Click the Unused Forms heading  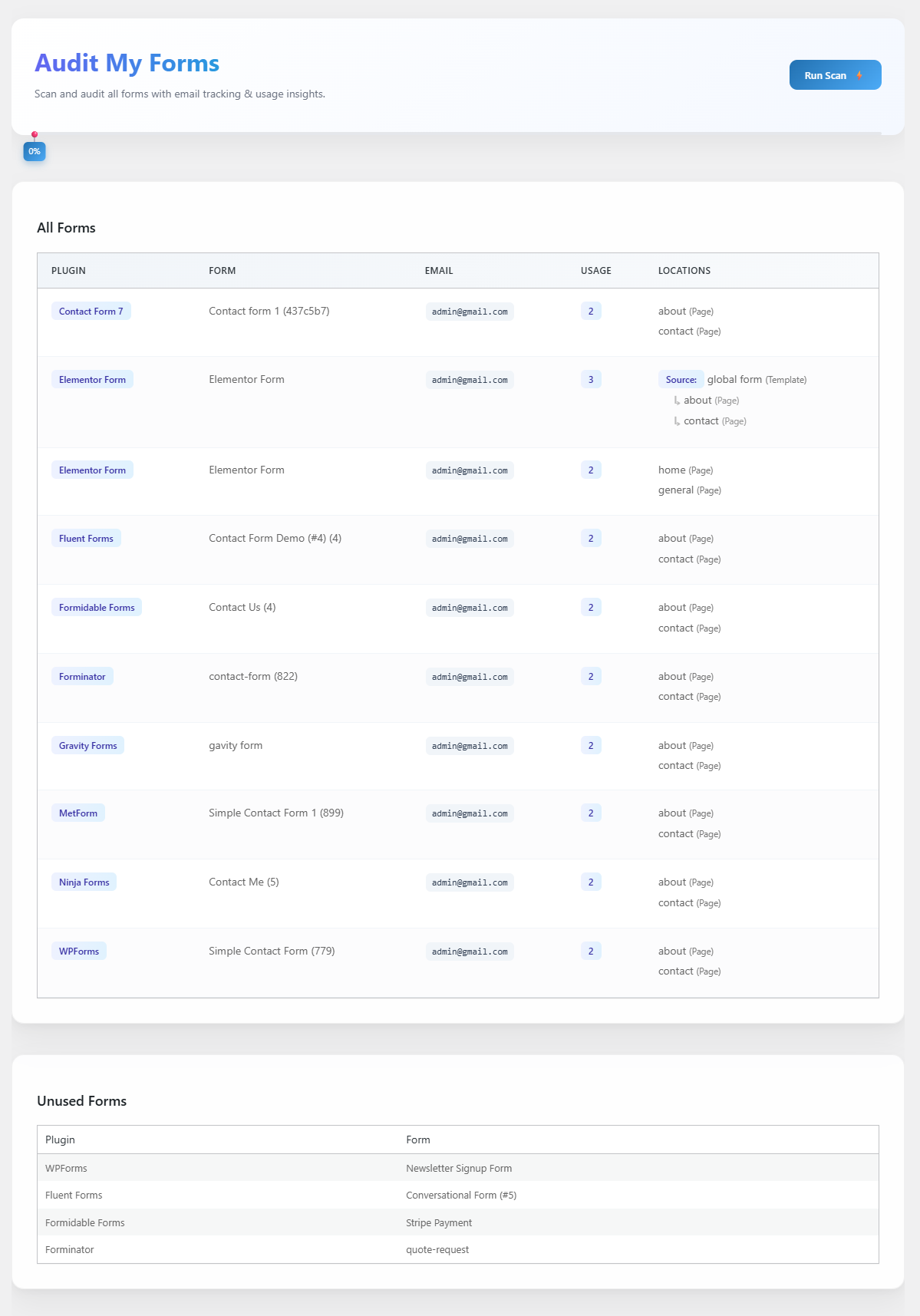[x=82, y=1100]
